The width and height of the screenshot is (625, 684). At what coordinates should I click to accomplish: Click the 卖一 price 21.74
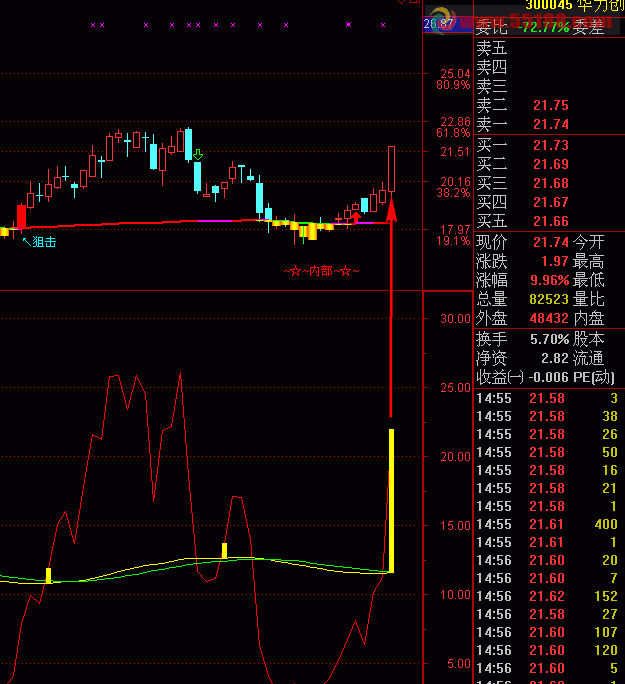551,124
